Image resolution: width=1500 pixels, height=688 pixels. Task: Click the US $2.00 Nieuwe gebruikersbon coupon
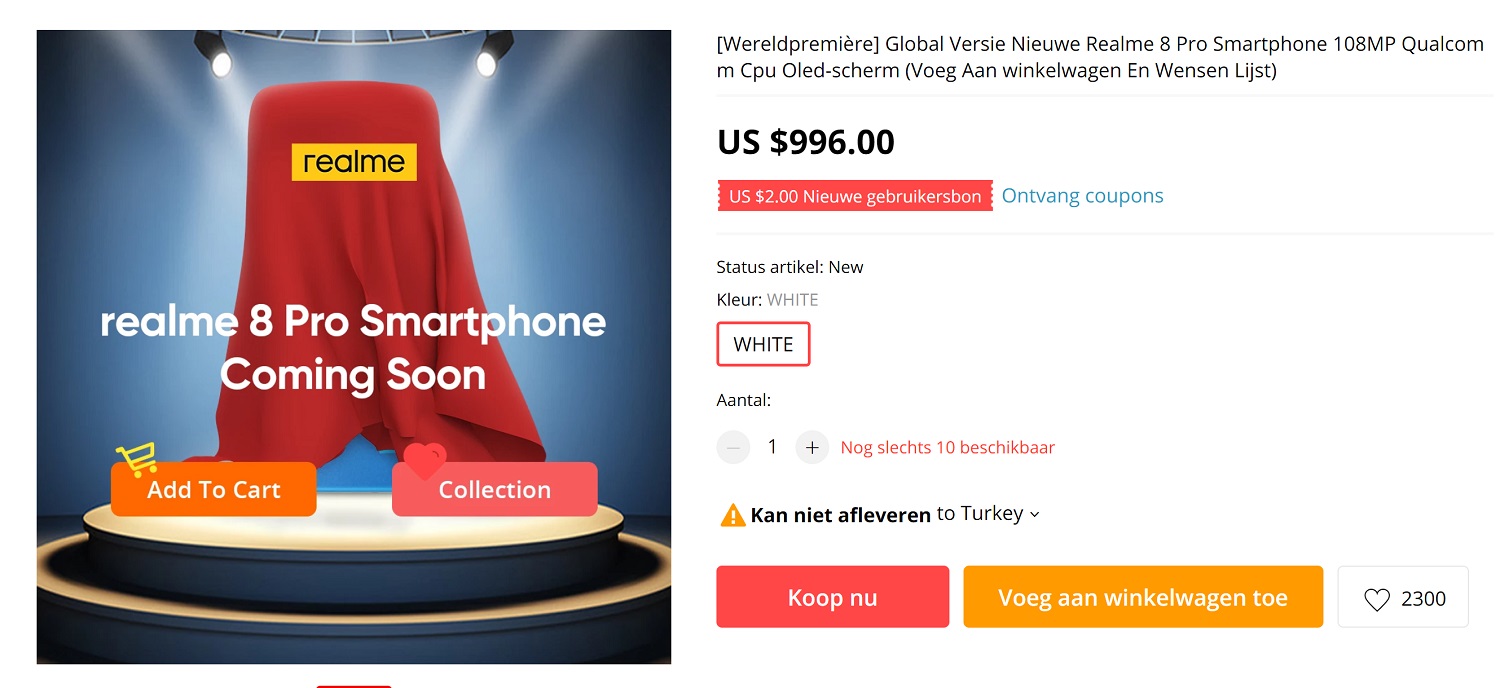pyautogui.click(x=855, y=196)
